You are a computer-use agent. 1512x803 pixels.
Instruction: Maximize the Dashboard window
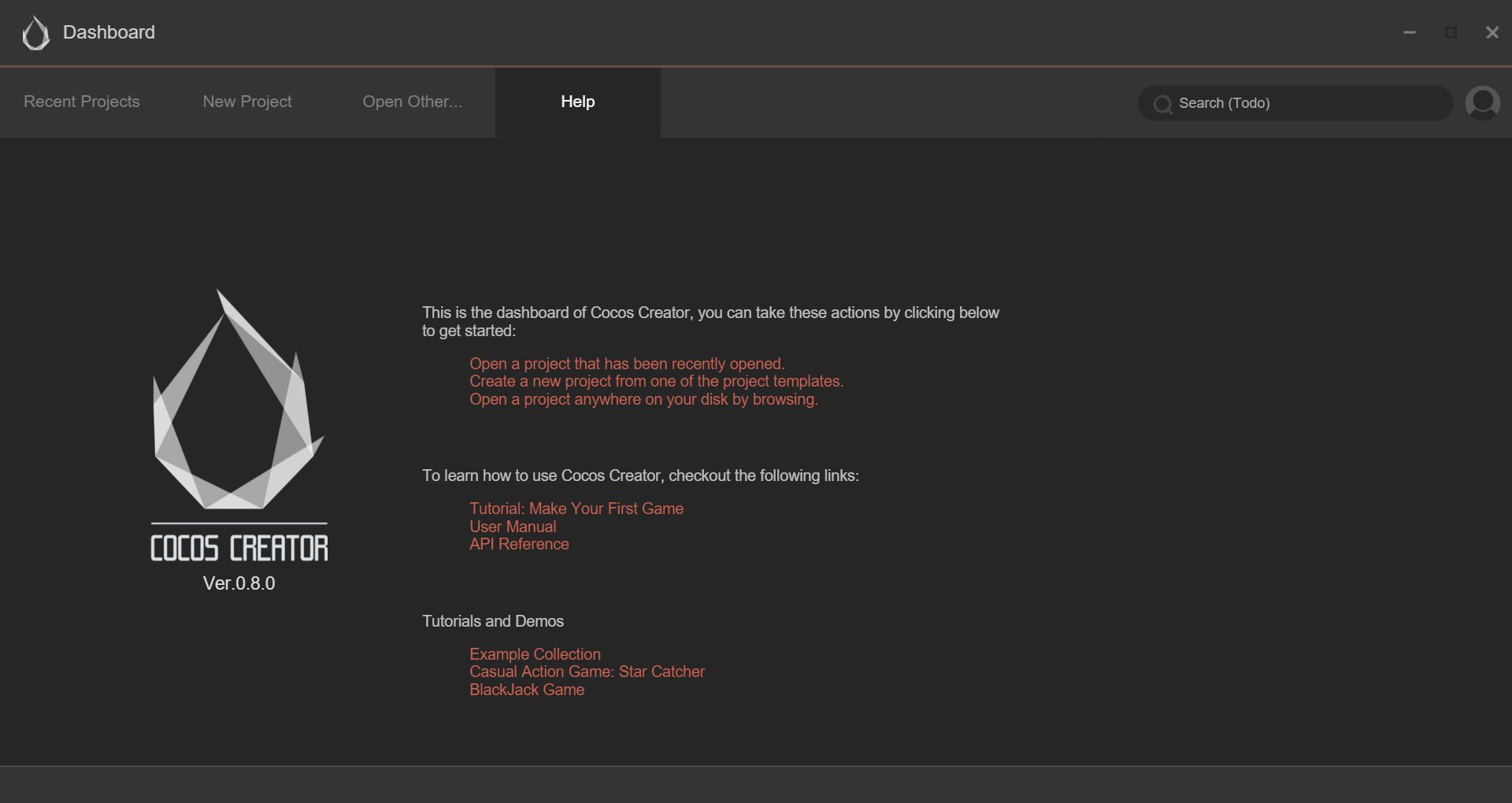tap(1451, 32)
